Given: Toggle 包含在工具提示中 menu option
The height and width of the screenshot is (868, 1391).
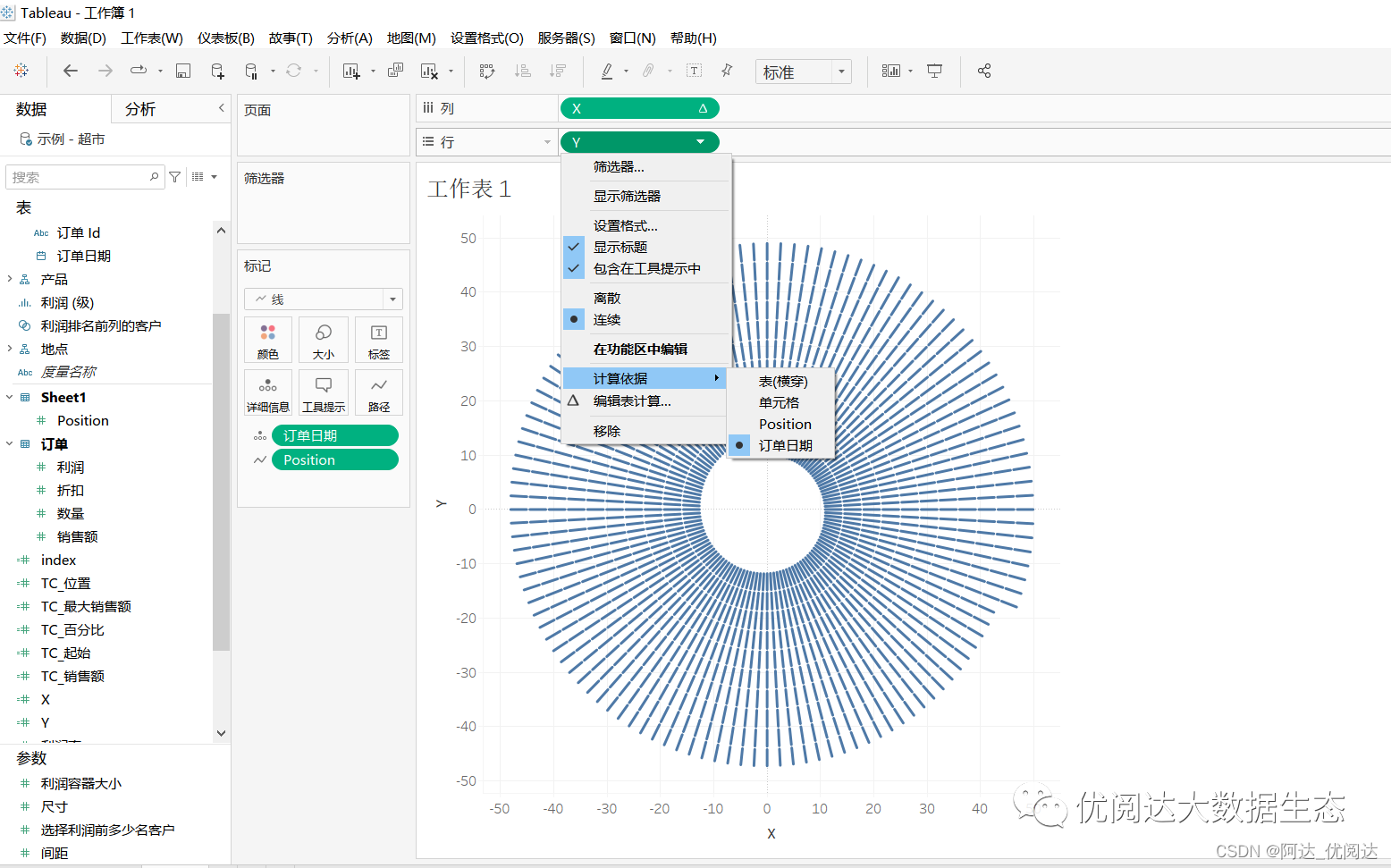Looking at the screenshot, I should [646, 268].
